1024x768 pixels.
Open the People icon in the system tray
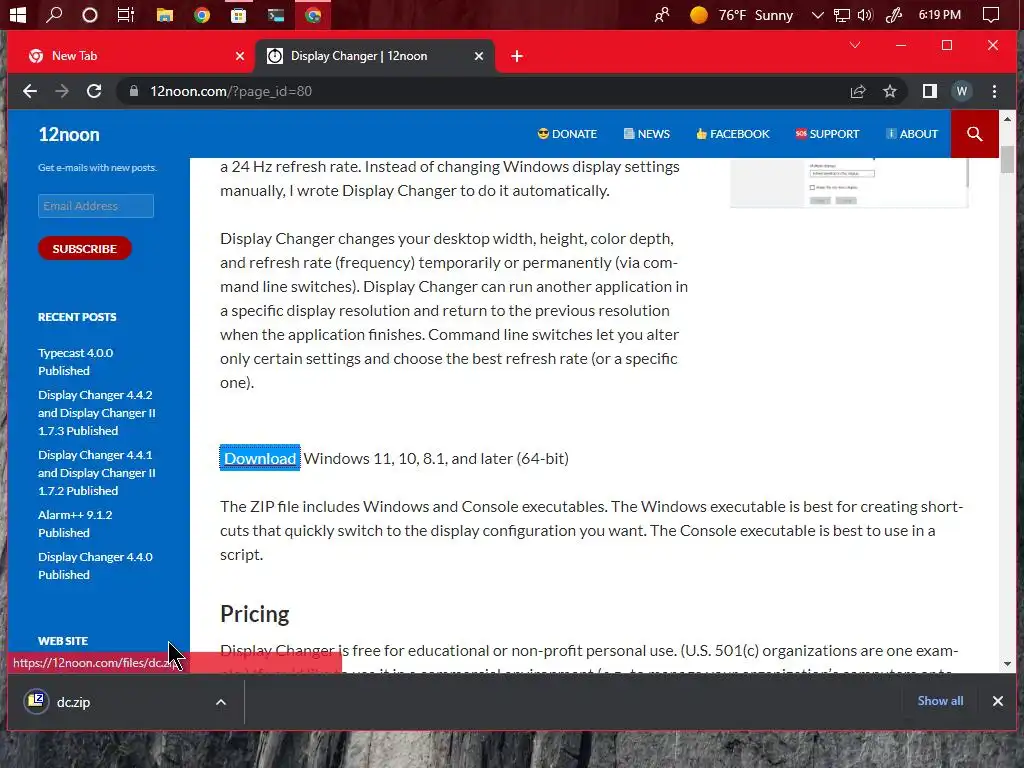click(x=662, y=14)
